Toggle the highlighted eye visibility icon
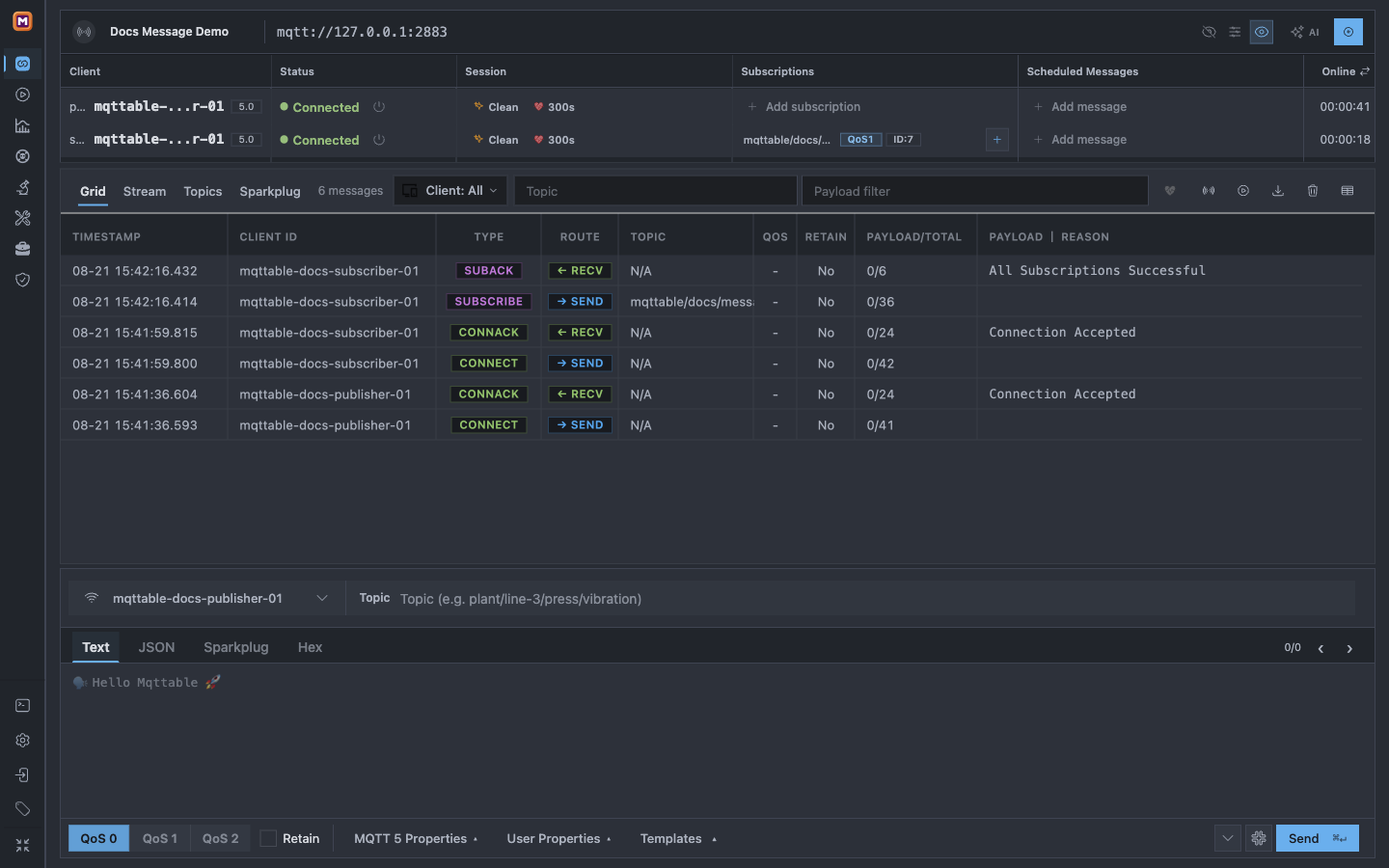 pyautogui.click(x=1262, y=32)
